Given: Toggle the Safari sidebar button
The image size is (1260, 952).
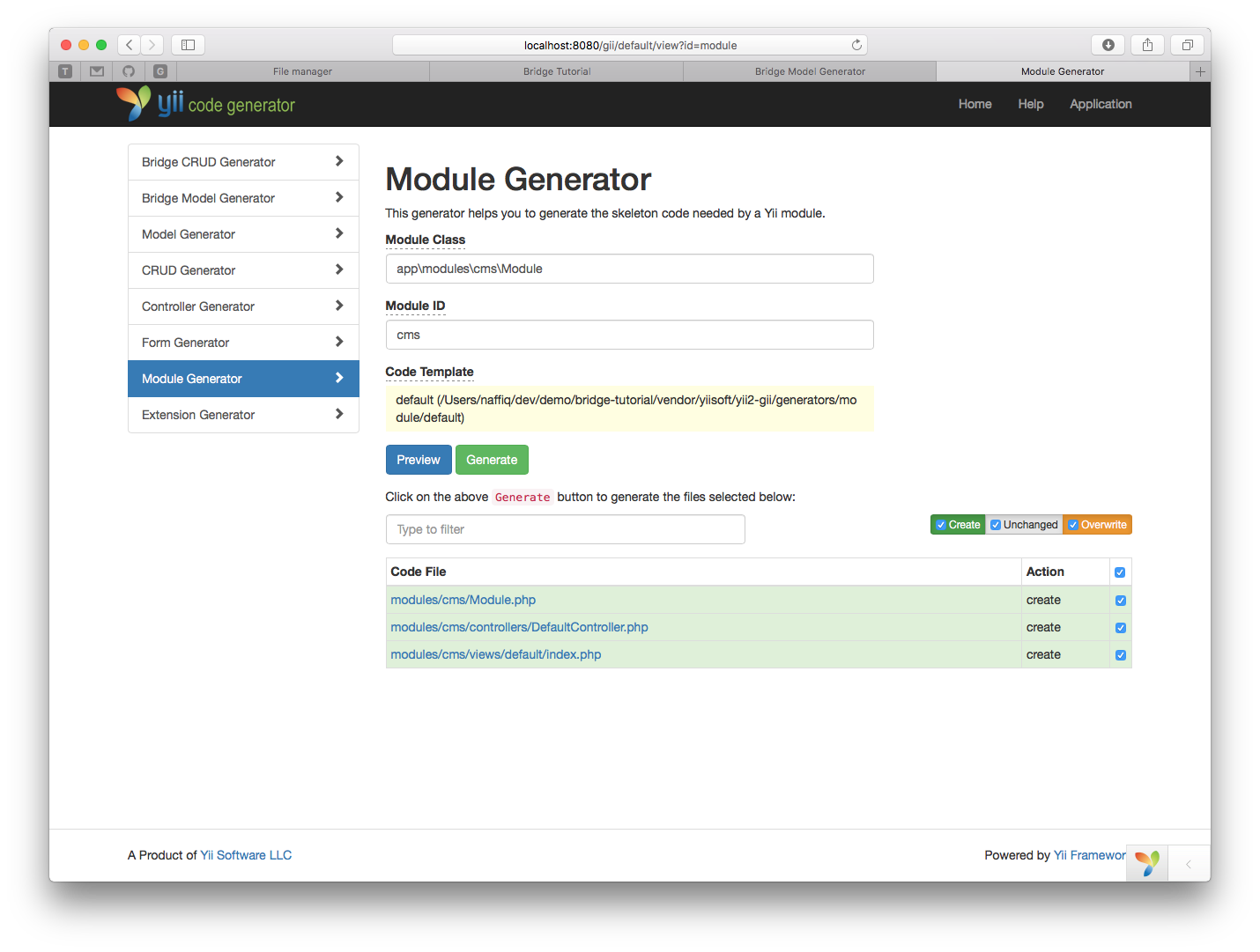Looking at the screenshot, I should (x=188, y=45).
